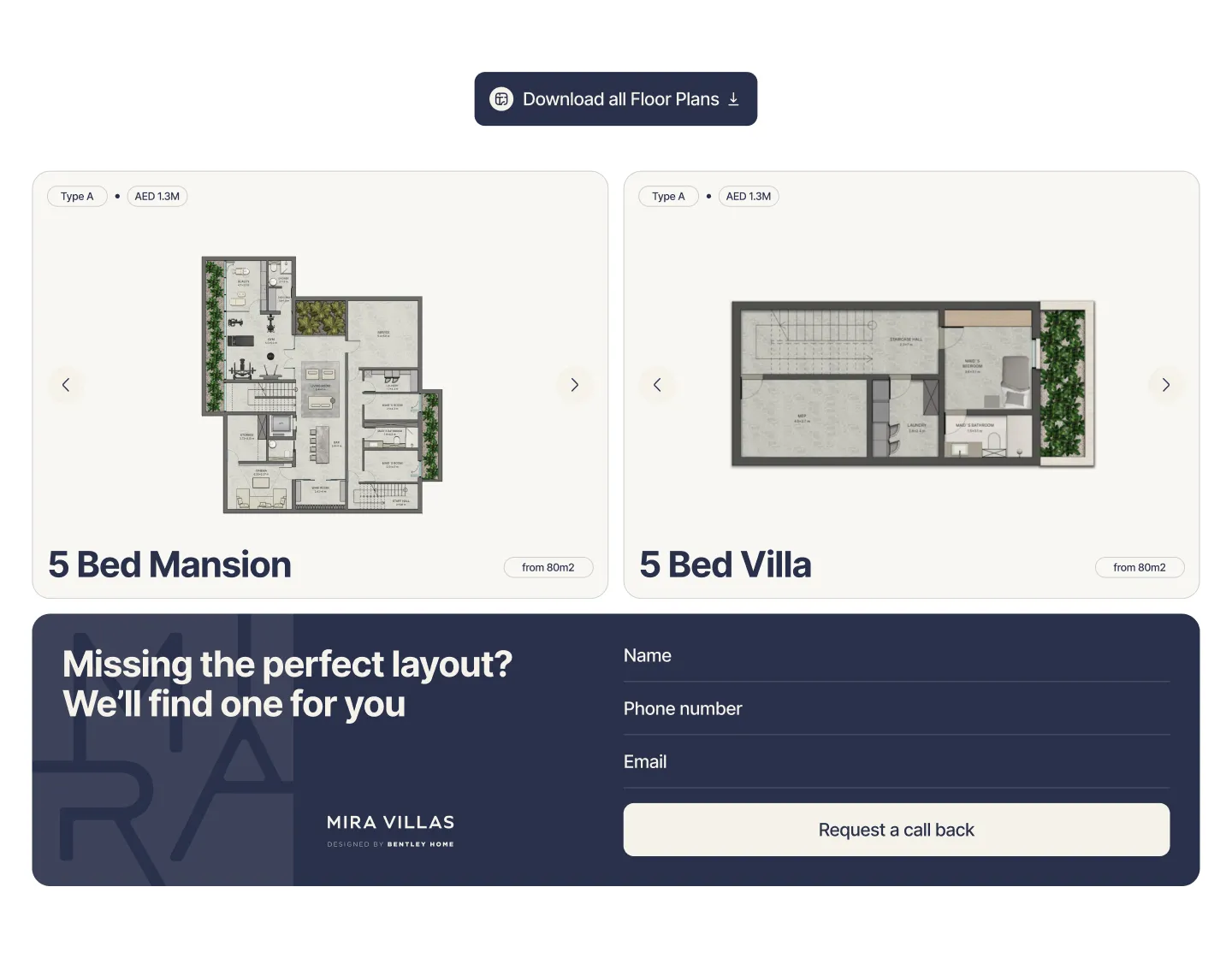This screenshot has width=1232, height=958.
Task: Select the 5 Bed Villa heading
Action: (x=726, y=565)
